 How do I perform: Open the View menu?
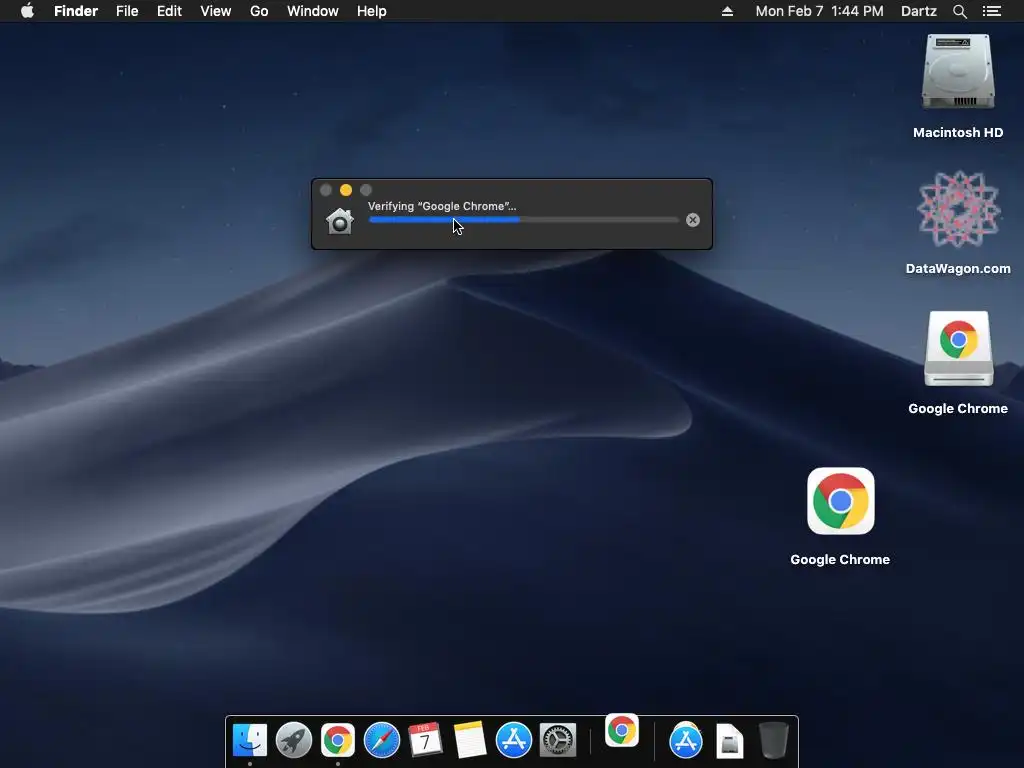click(x=216, y=11)
